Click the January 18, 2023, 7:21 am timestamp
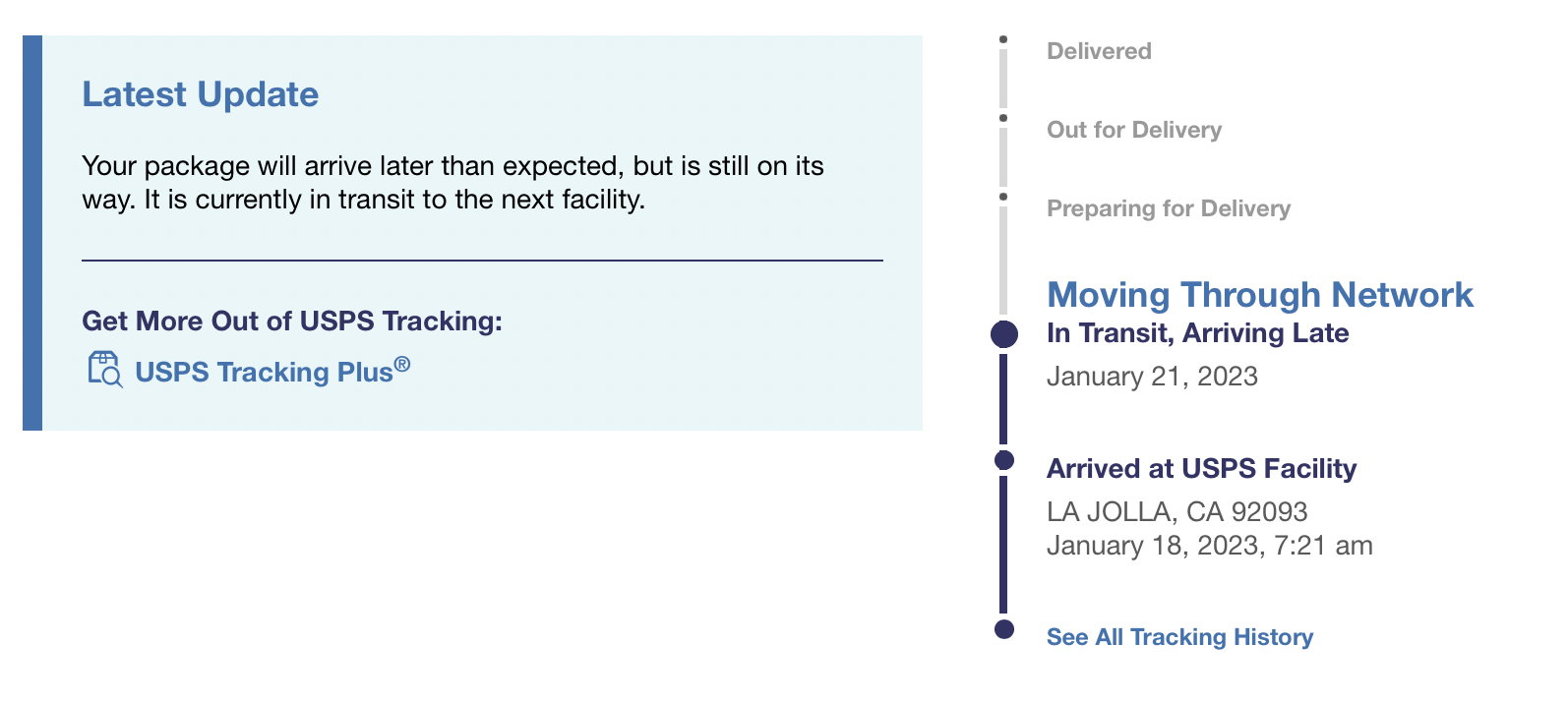This screenshot has height=702, width=1568. pyautogui.click(x=1209, y=546)
